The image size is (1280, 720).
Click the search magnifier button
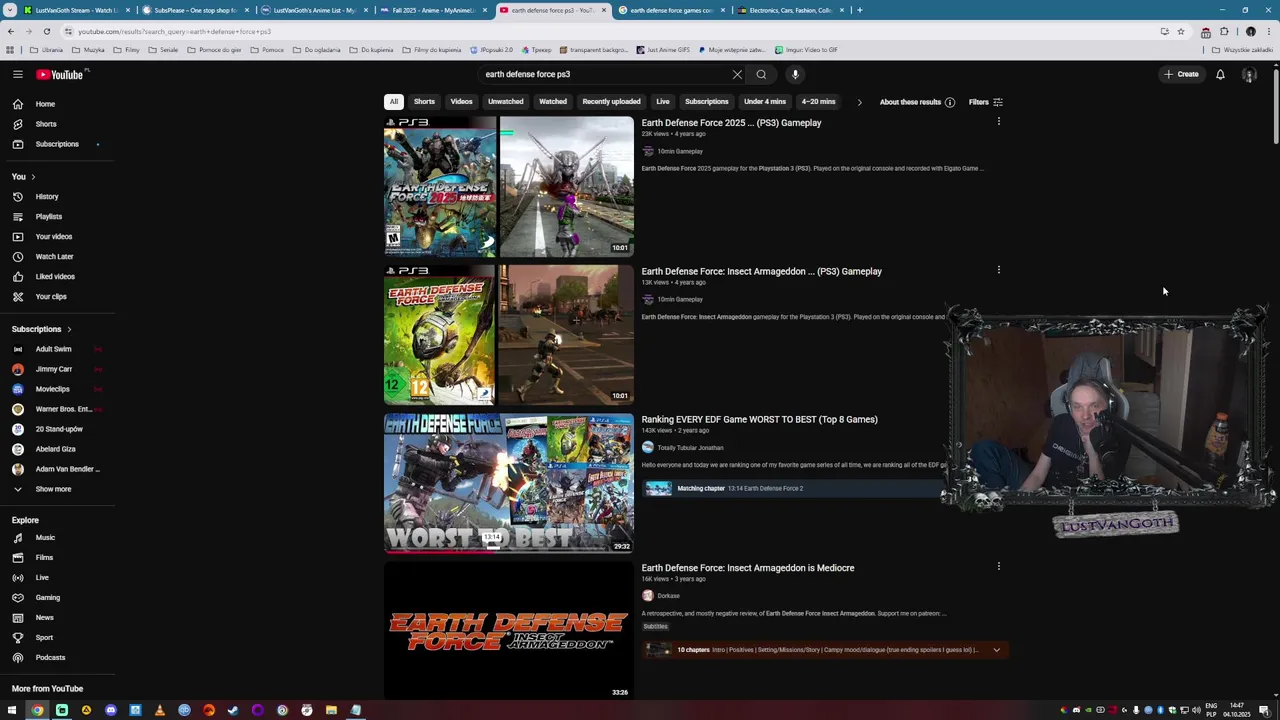coord(761,74)
